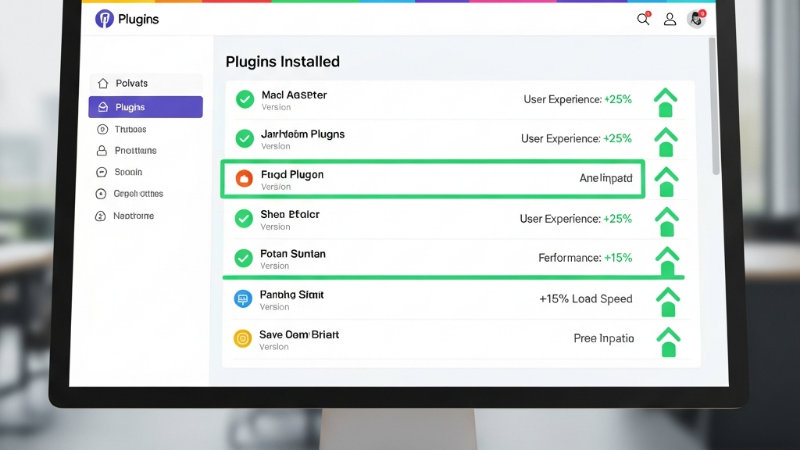800x450 pixels.
Task: Open the profile avatar with notification badge
Action: (696, 19)
